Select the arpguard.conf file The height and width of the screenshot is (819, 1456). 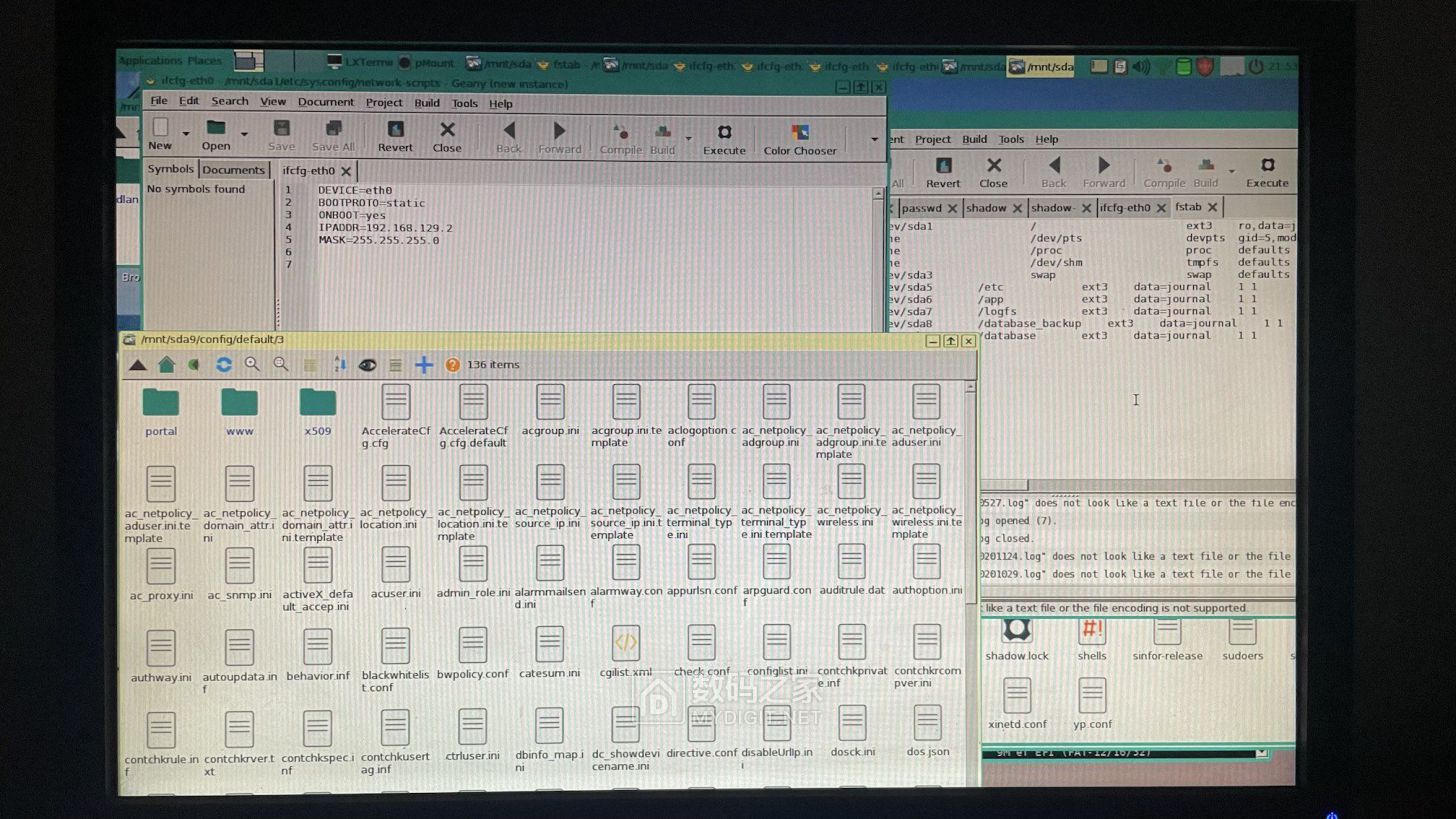[777, 577]
